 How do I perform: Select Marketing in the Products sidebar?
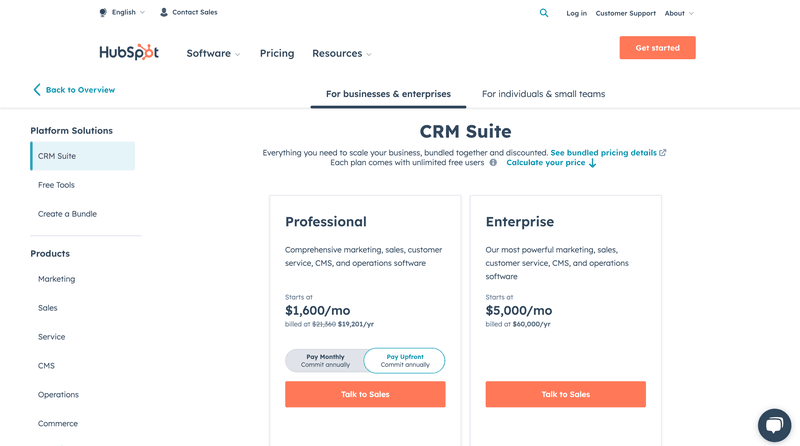[56, 279]
